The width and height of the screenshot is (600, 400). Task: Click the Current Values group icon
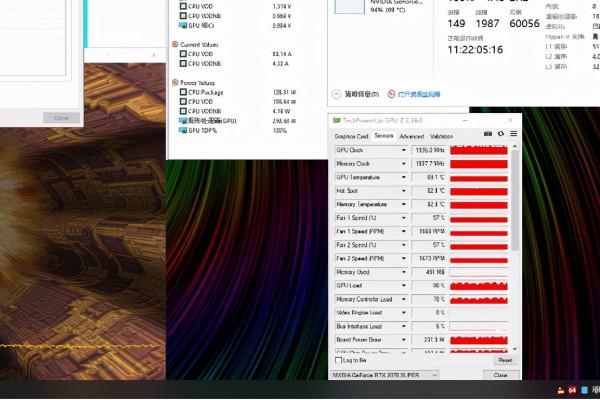(175, 44)
